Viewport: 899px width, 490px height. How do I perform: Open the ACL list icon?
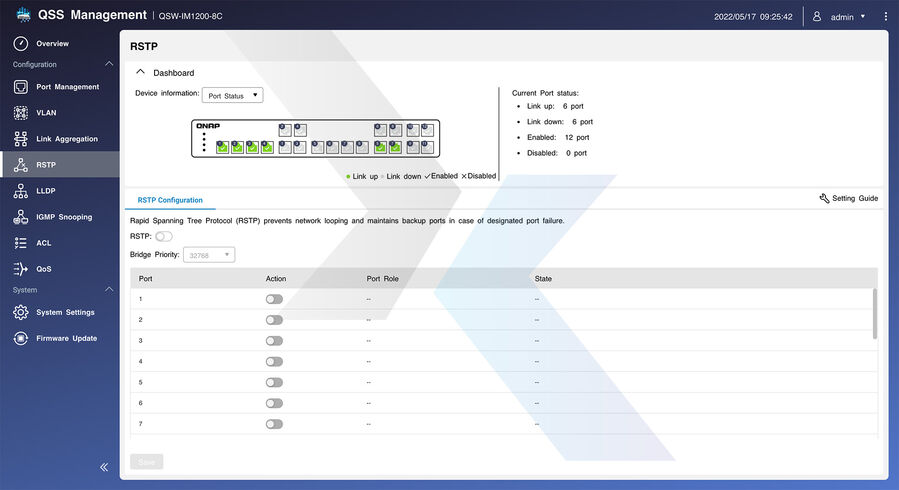20,243
